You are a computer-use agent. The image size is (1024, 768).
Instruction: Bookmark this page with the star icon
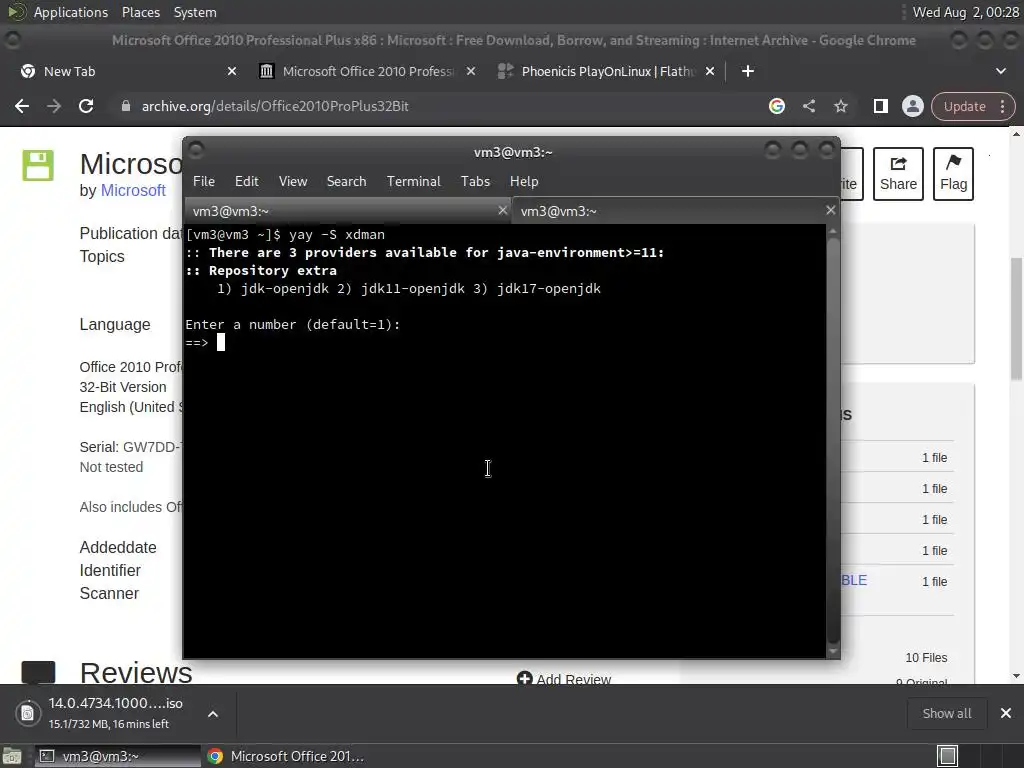tap(840, 106)
